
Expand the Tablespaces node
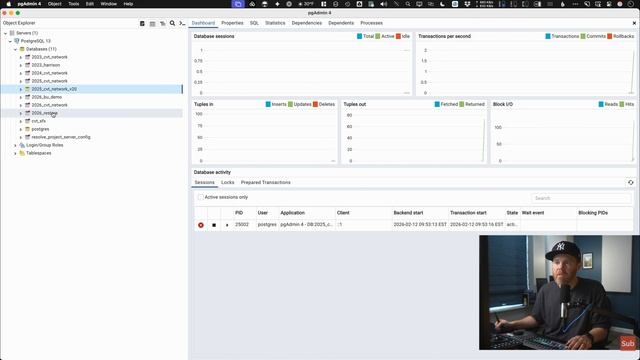click(16, 153)
